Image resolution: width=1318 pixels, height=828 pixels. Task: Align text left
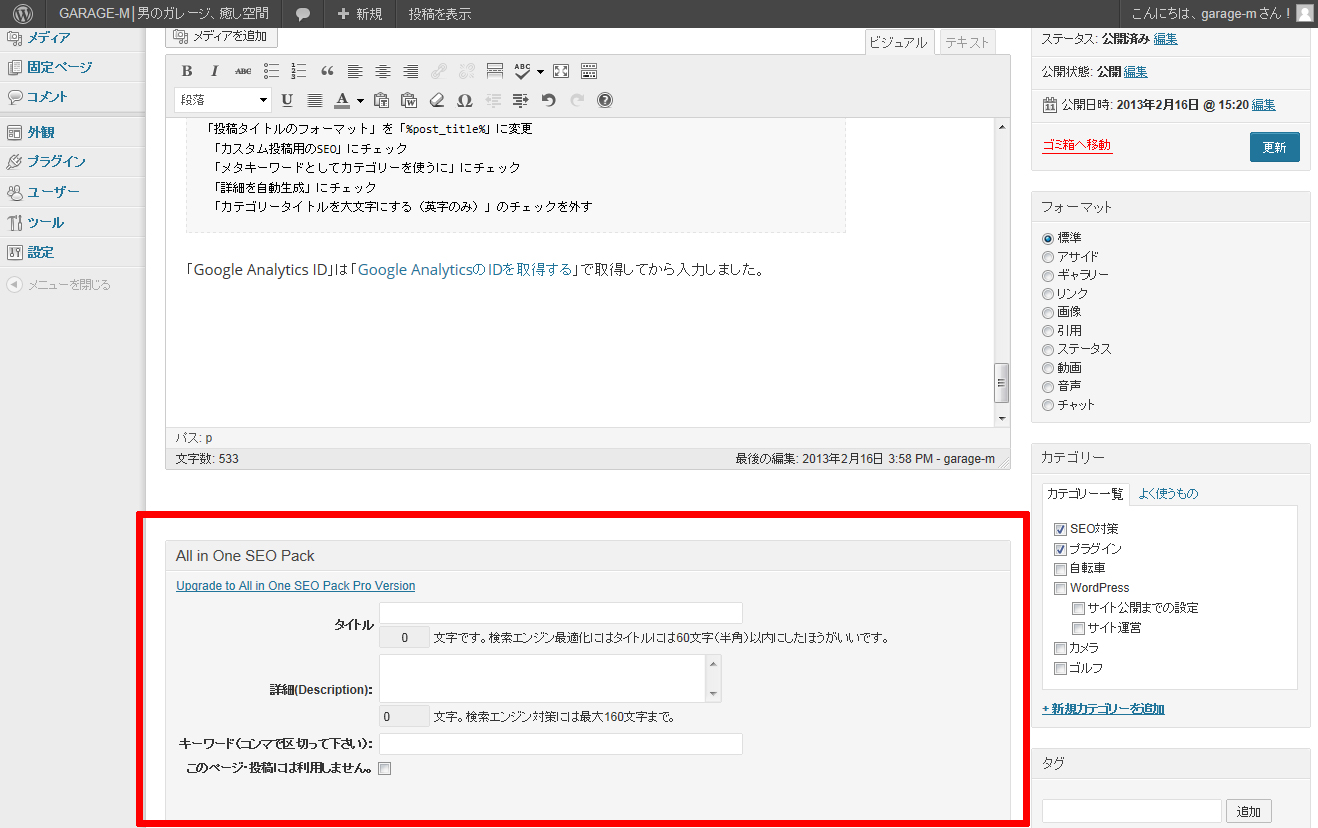click(x=355, y=71)
